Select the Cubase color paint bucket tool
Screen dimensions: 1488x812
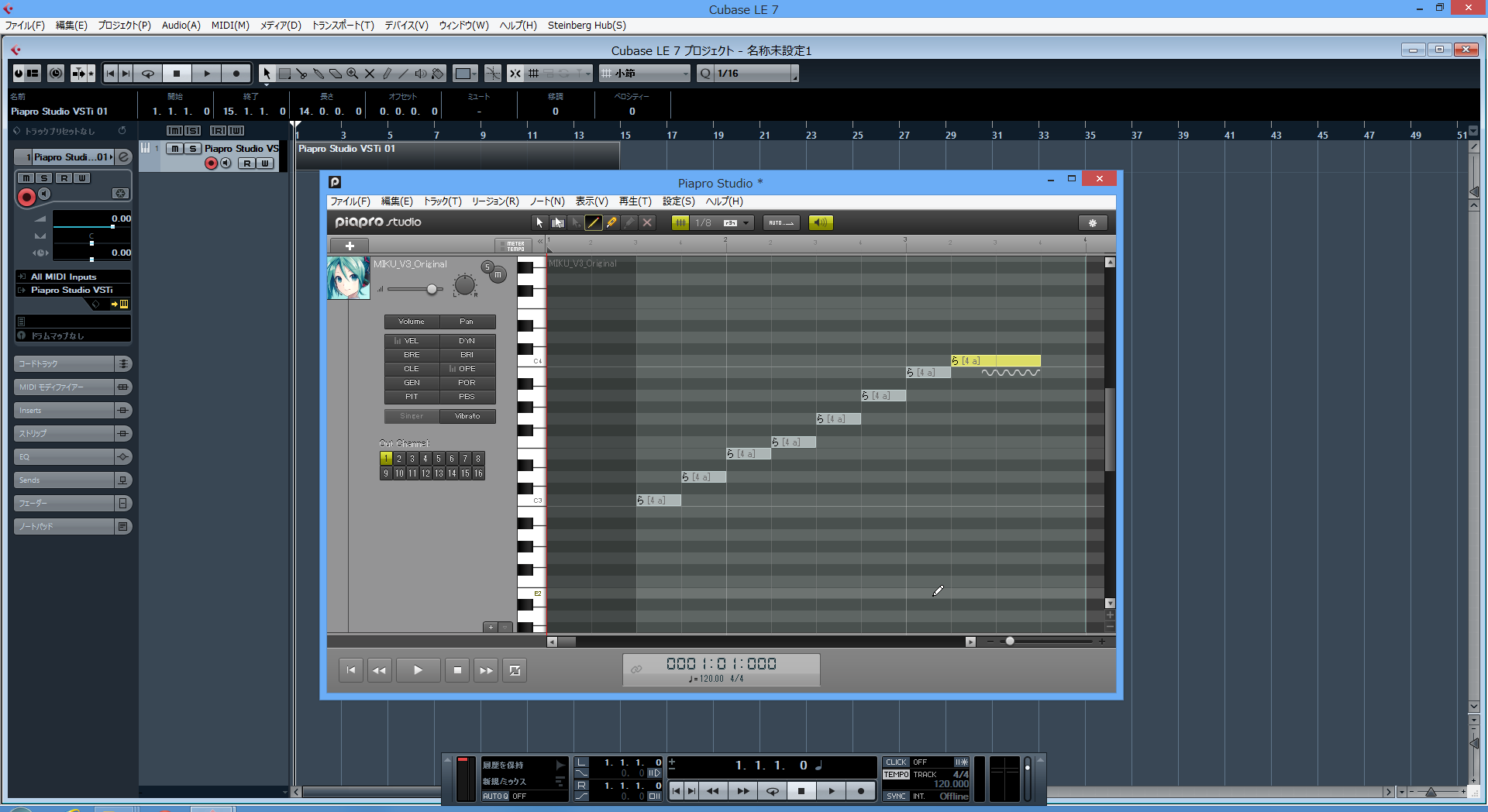coord(438,74)
